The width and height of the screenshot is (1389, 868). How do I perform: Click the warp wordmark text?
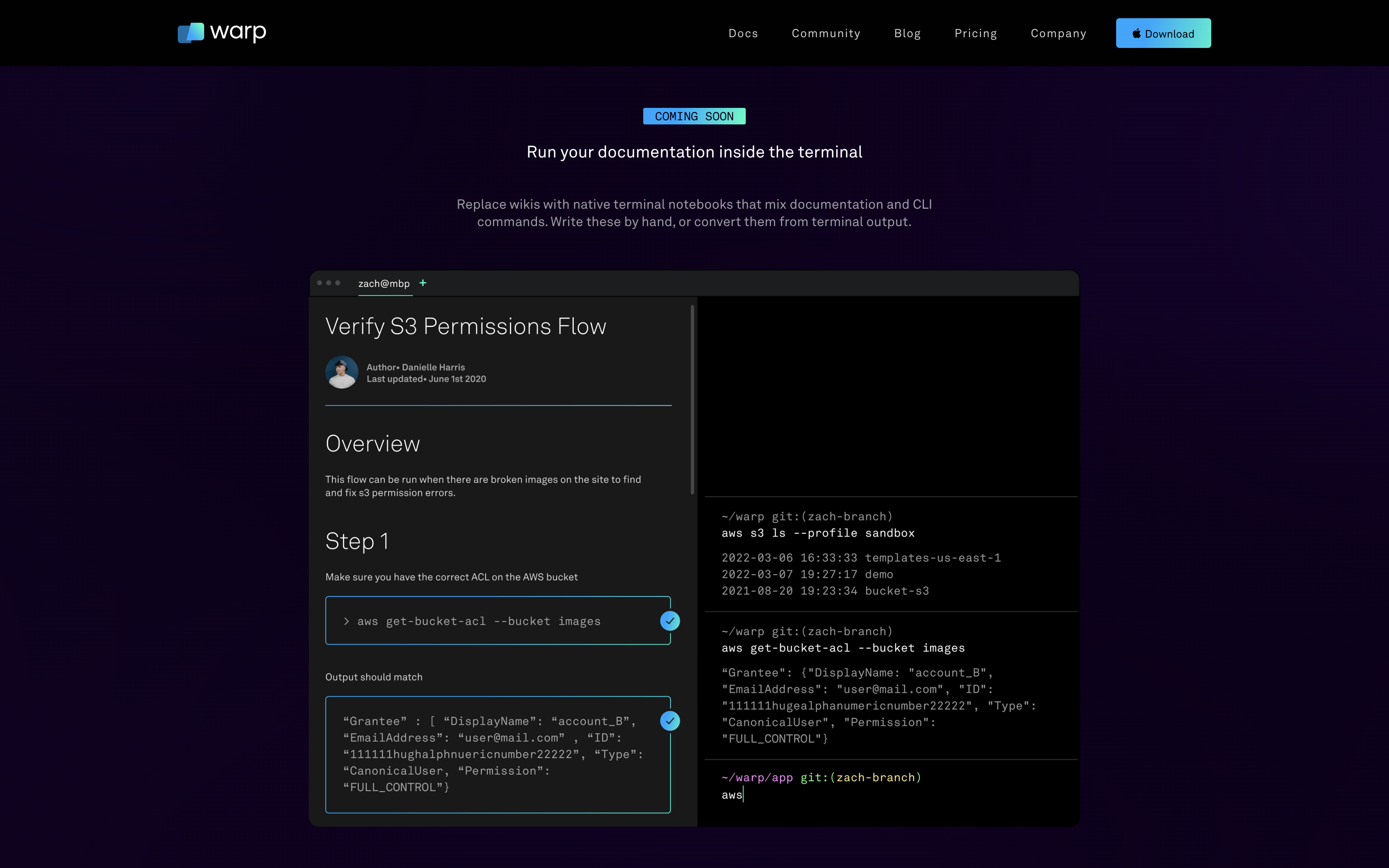tap(238, 32)
